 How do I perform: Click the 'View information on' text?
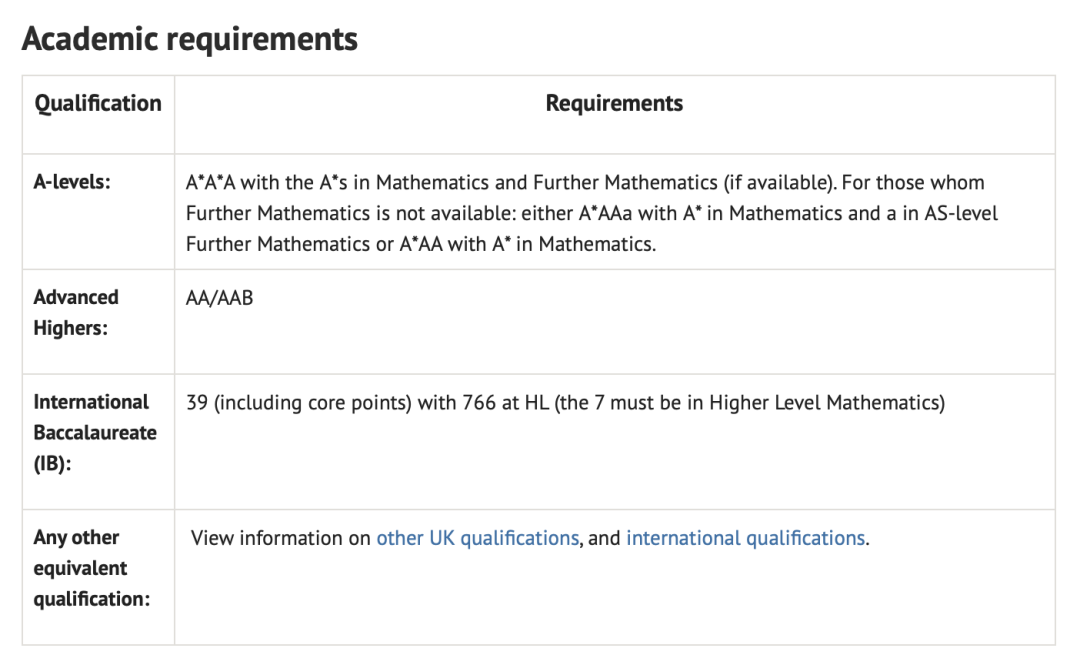(281, 538)
